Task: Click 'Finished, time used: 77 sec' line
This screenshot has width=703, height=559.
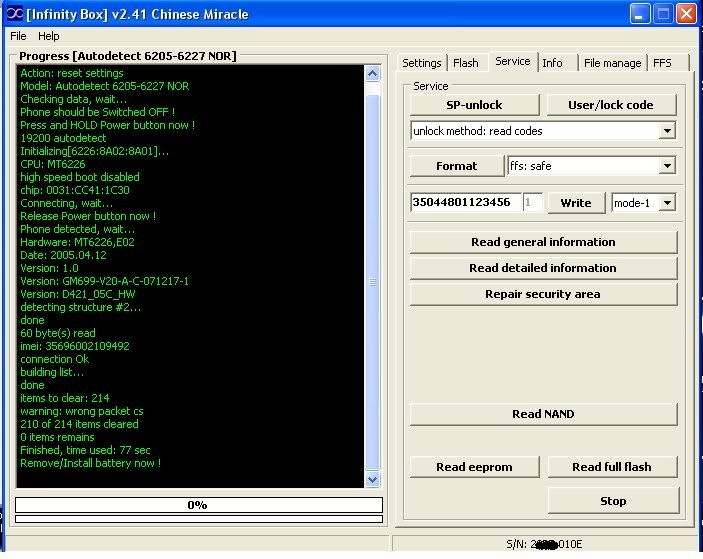Action: point(85,450)
